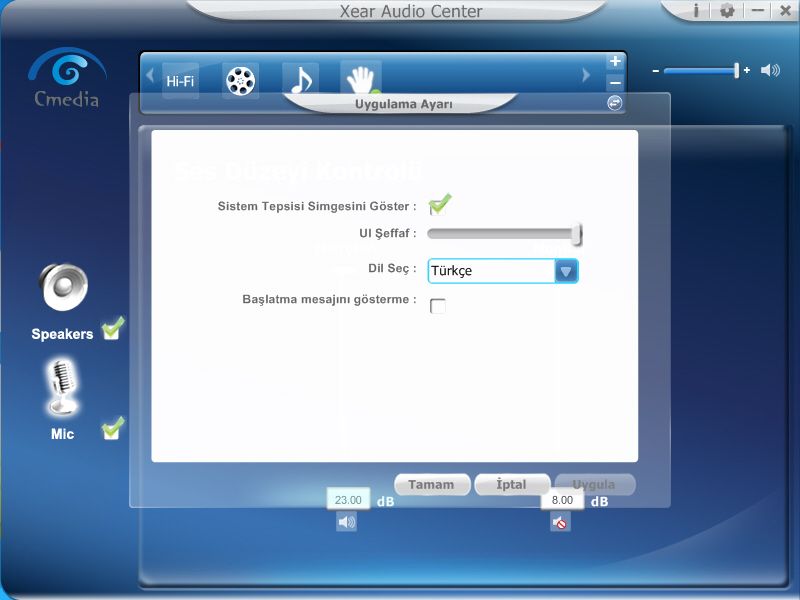Open the info button in title bar
The image size is (800, 600).
click(x=695, y=10)
